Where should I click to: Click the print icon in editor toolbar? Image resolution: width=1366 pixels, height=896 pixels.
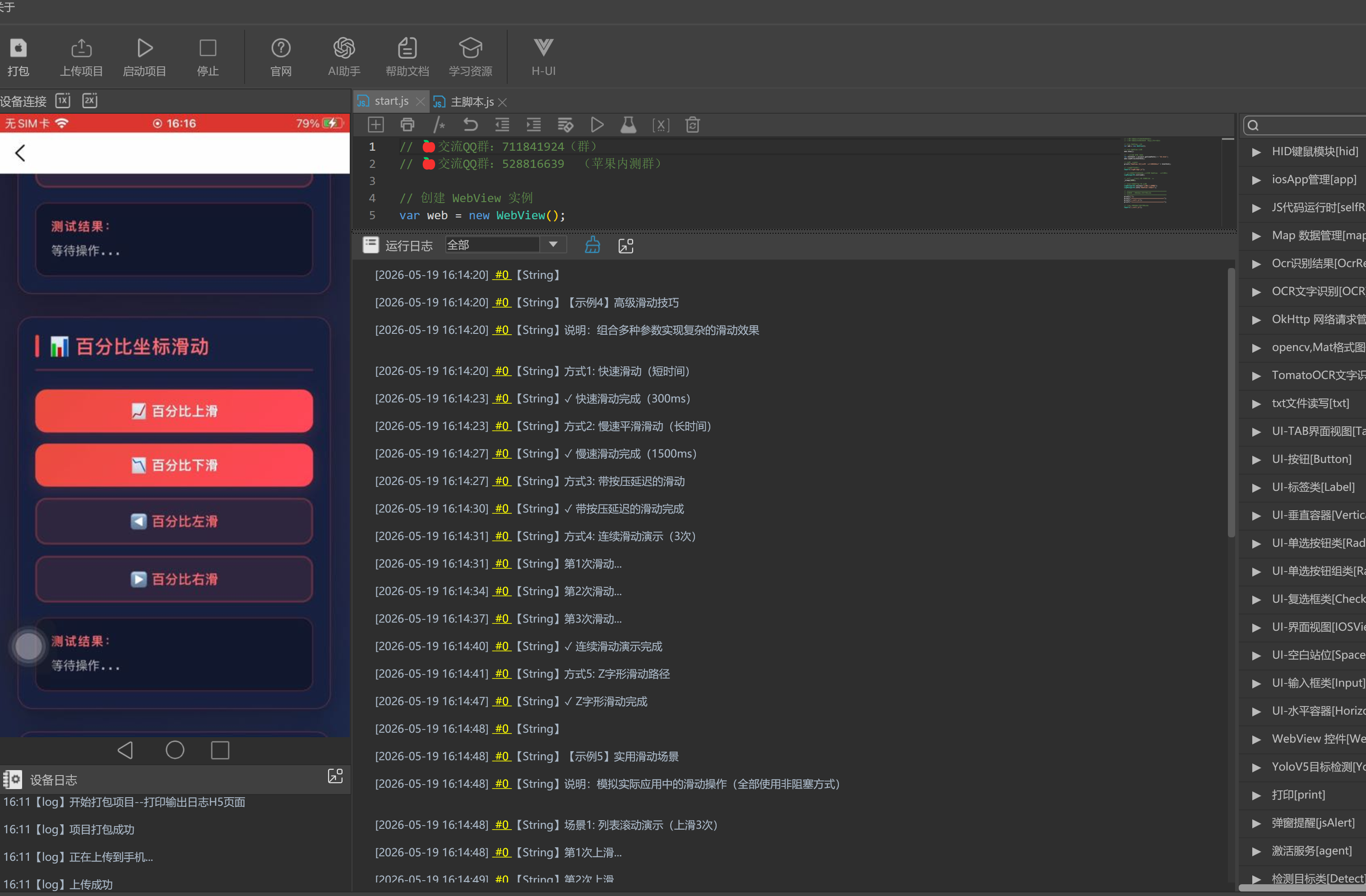click(407, 125)
